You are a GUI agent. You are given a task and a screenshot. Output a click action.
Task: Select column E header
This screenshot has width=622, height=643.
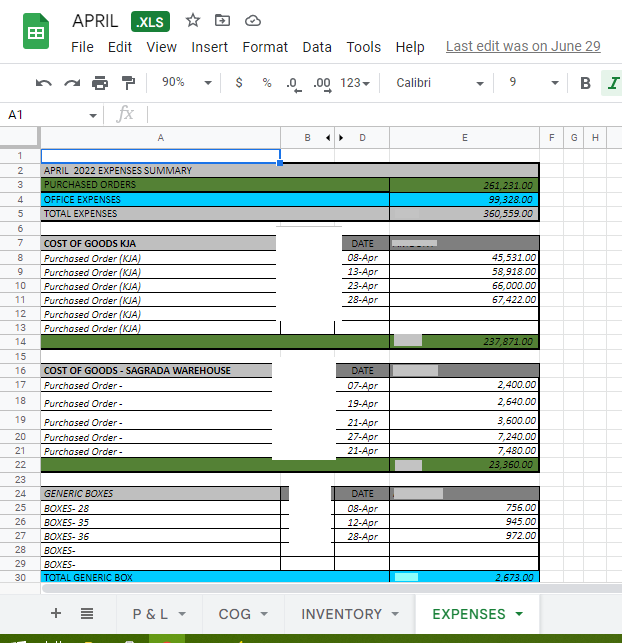tap(464, 138)
